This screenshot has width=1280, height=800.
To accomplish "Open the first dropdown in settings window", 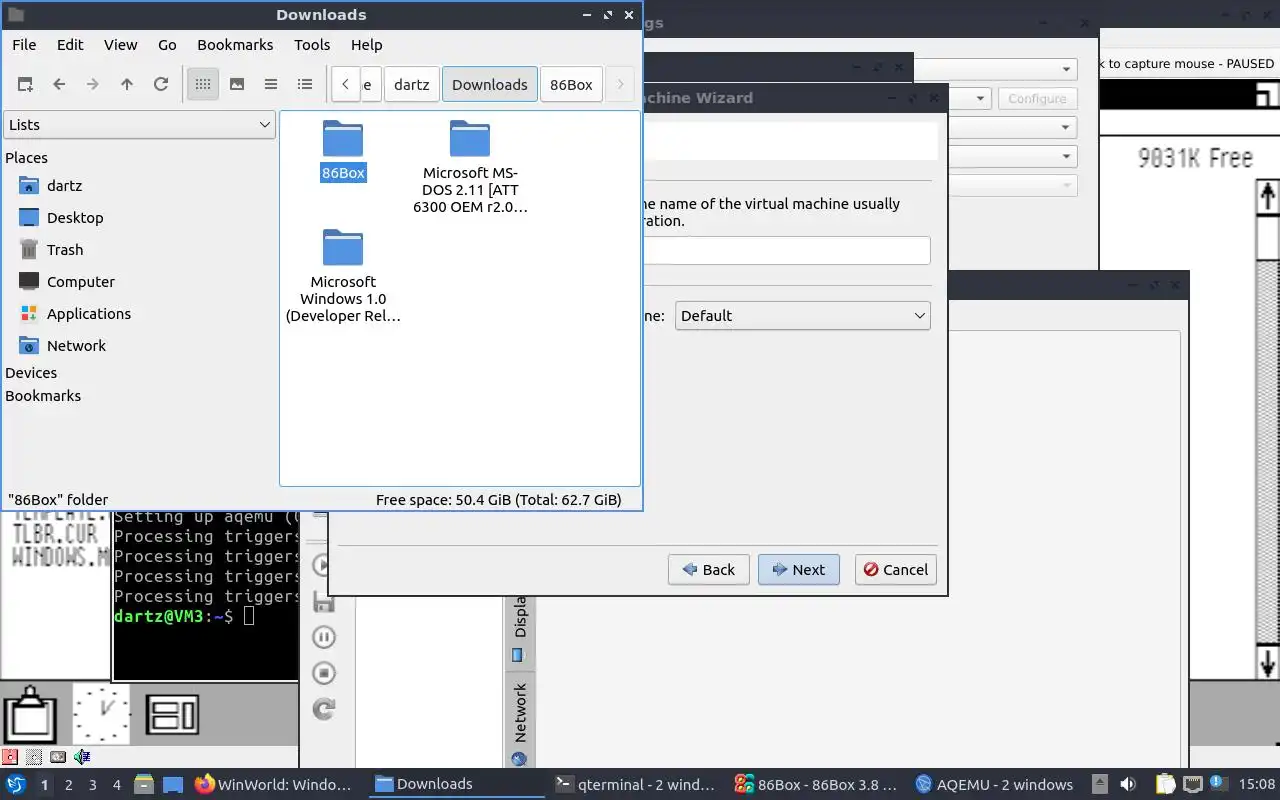I will 995,69.
